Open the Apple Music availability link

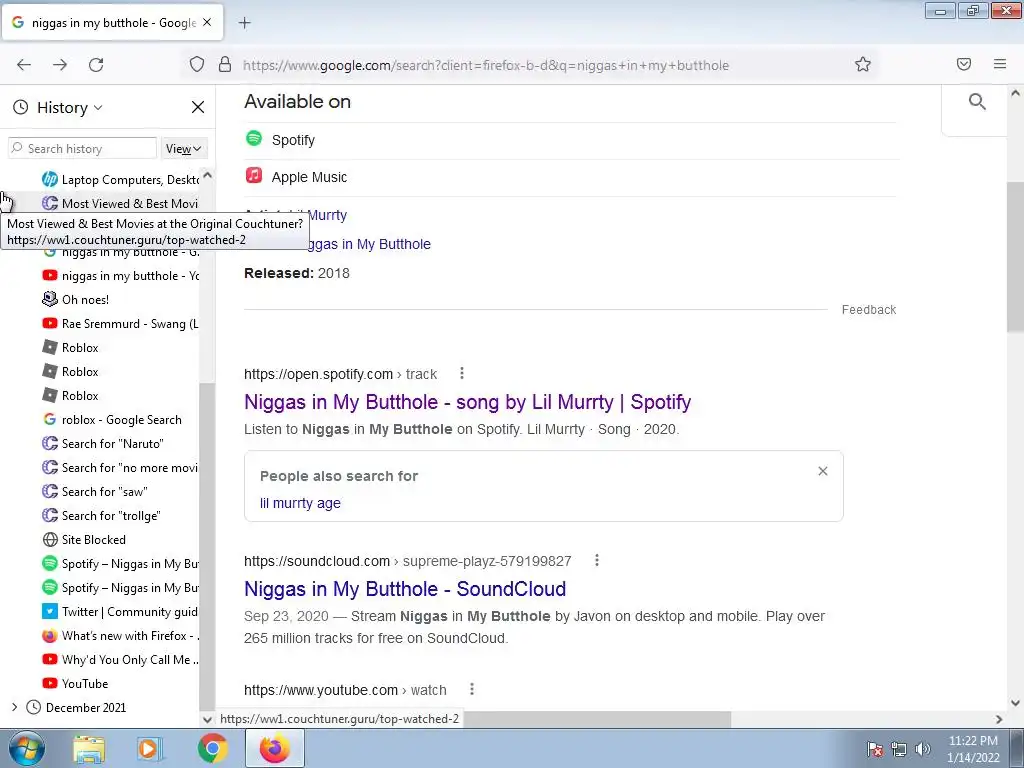[309, 177]
